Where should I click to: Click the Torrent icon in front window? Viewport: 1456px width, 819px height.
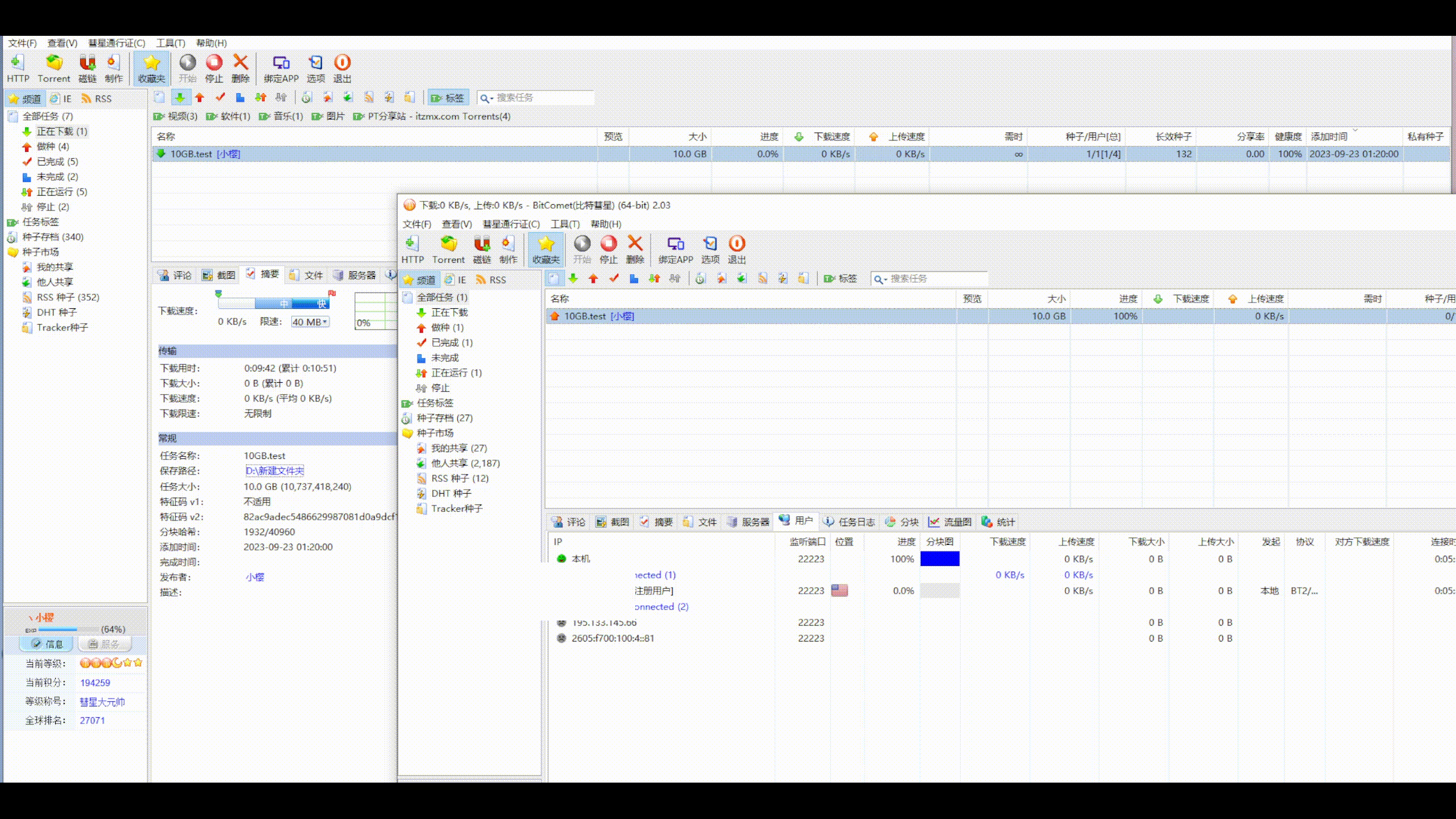[448, 249]
